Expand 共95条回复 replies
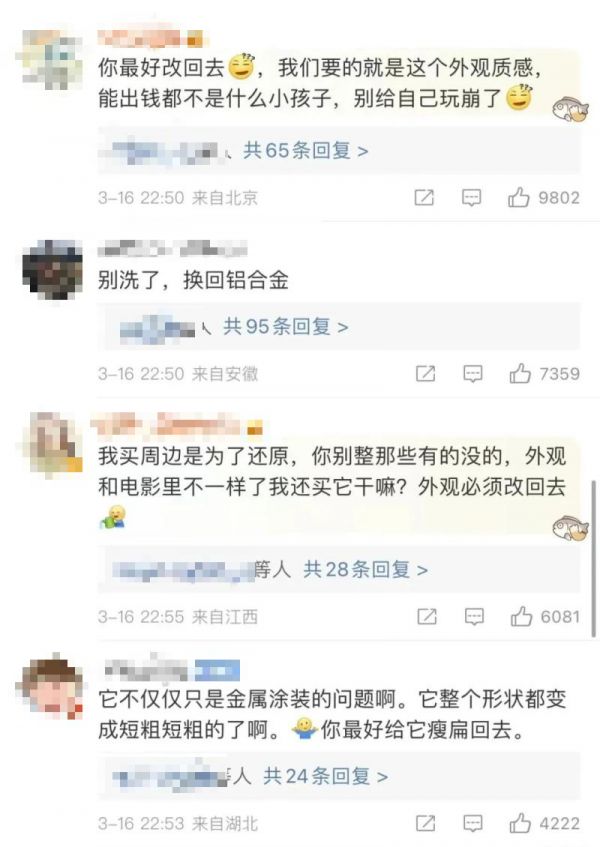 (286, 326)
